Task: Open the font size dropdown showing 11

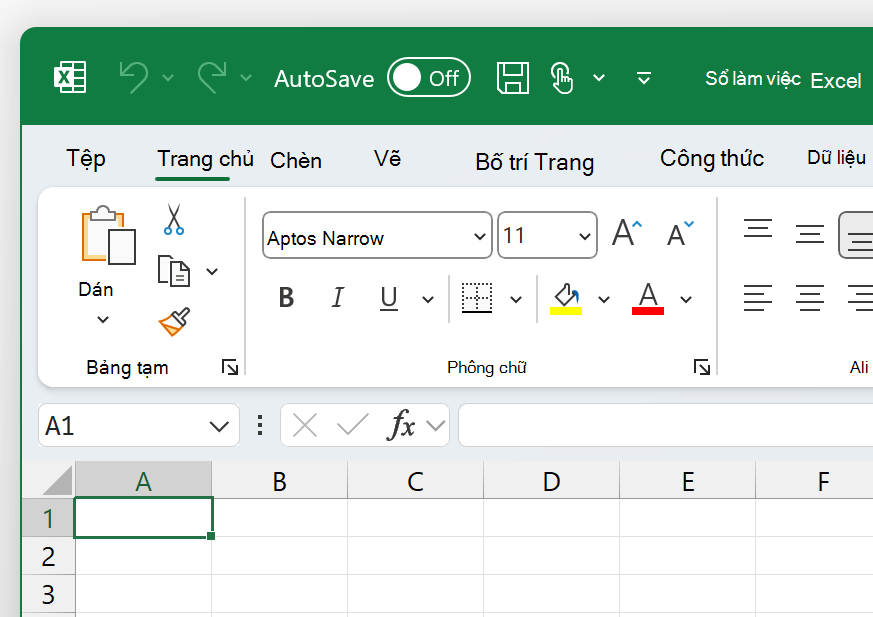Action: (x=586, y=236)
